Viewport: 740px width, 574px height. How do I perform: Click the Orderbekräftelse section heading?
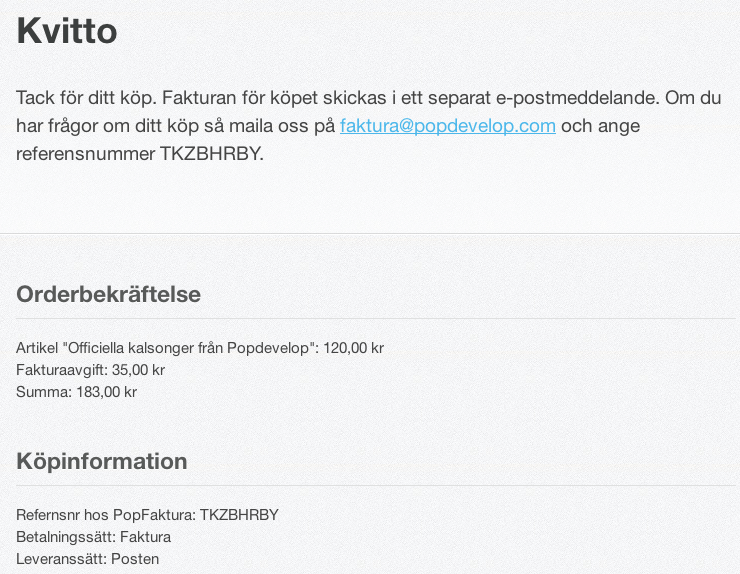pos(109,295)
